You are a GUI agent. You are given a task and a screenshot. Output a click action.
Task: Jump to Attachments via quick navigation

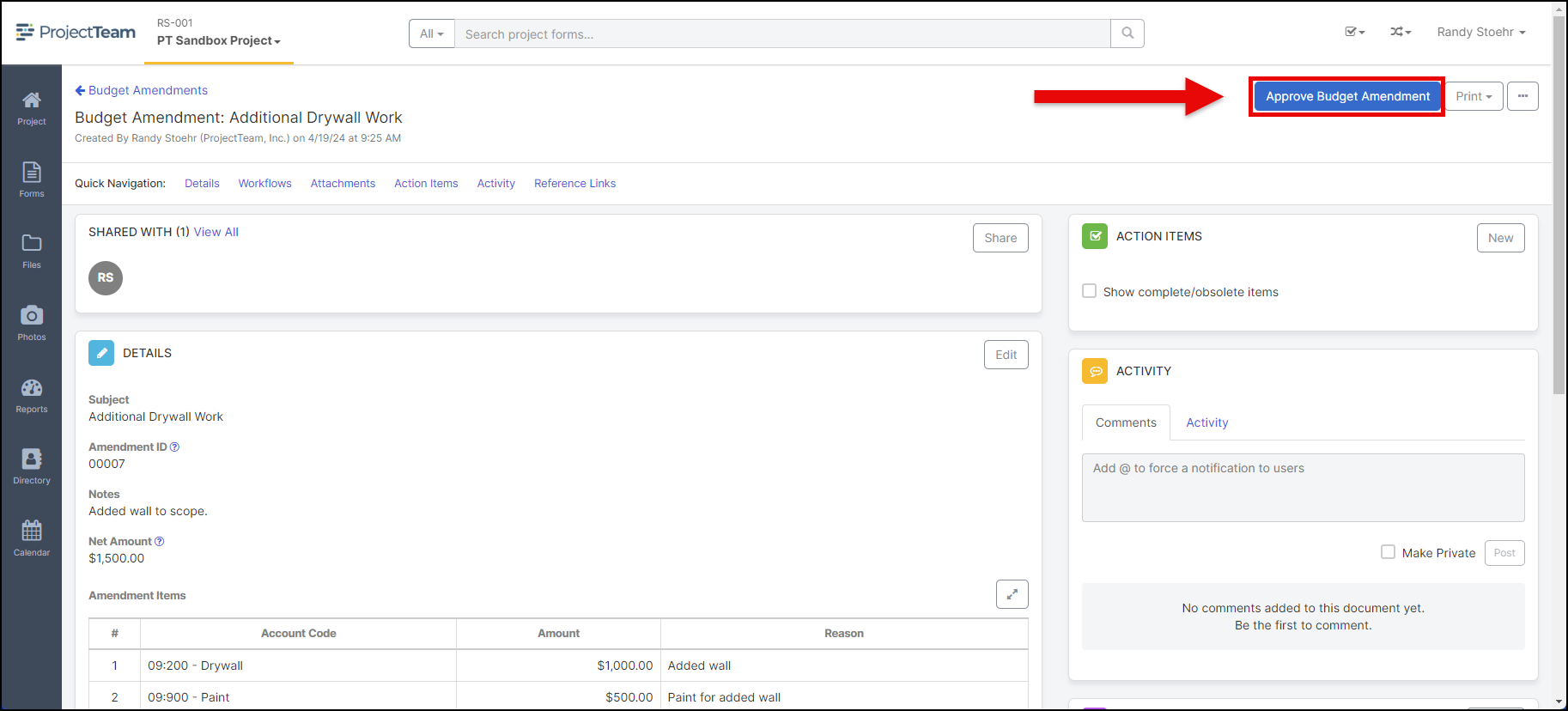pyautogui.click(x=343, y=183)
